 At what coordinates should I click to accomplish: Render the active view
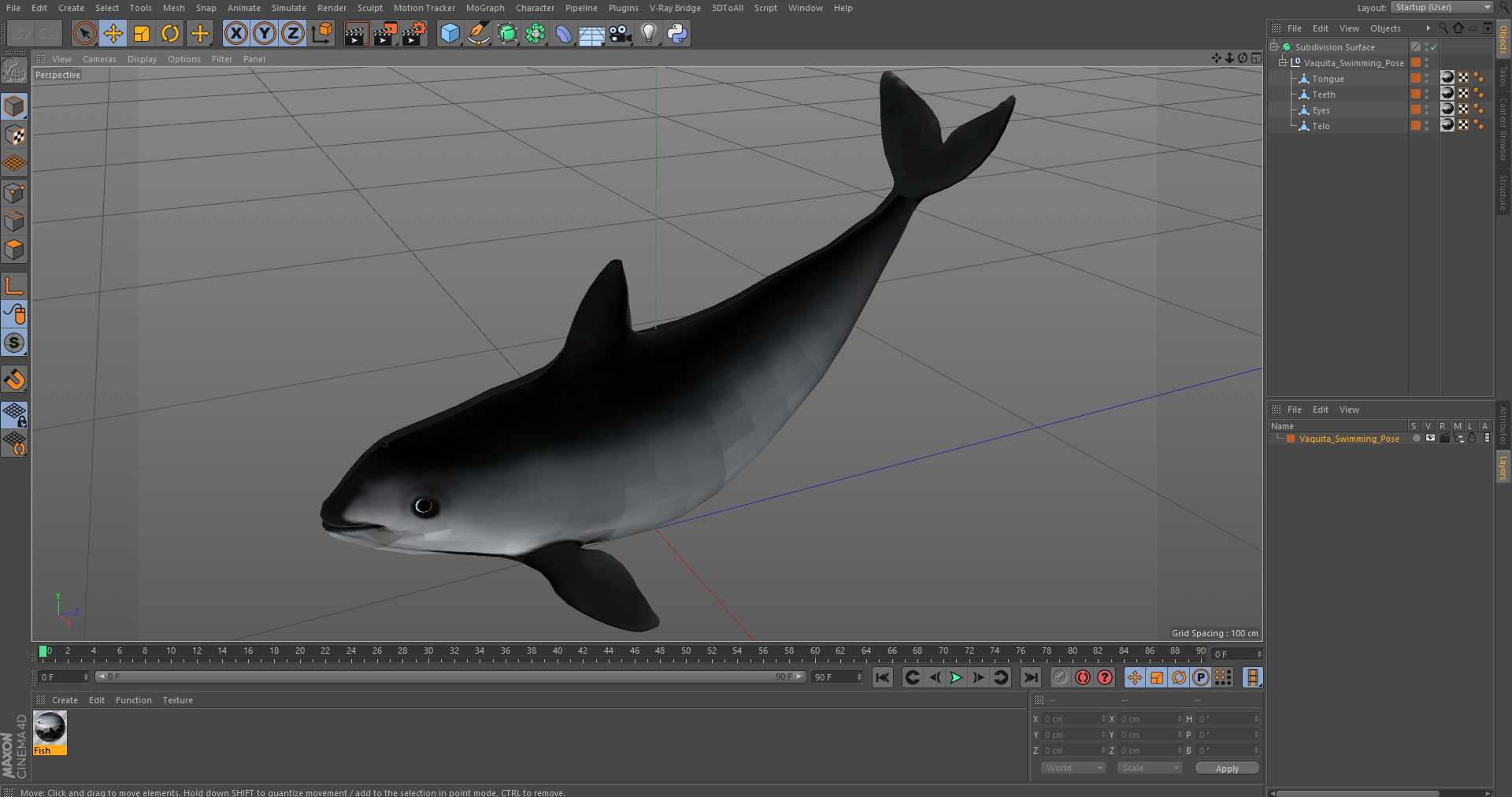point(356,33)
